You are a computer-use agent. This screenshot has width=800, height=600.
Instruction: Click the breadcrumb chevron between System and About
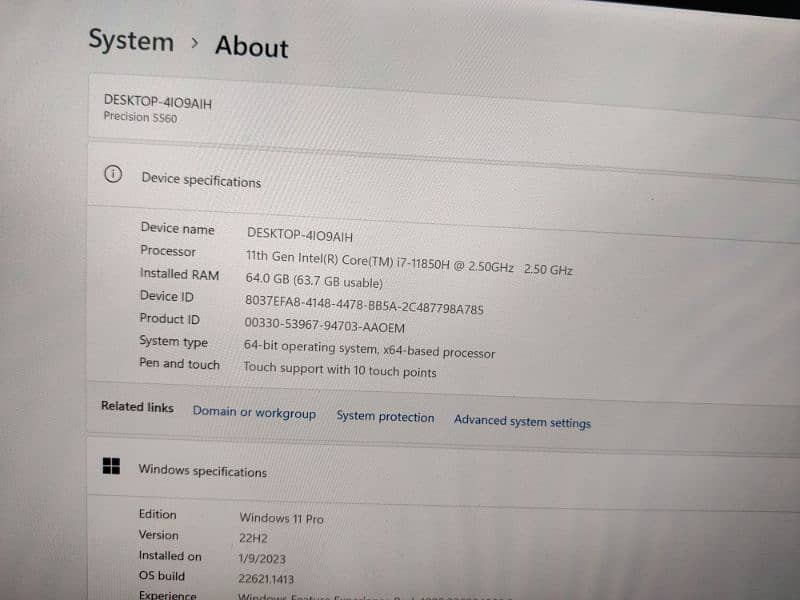194,44
